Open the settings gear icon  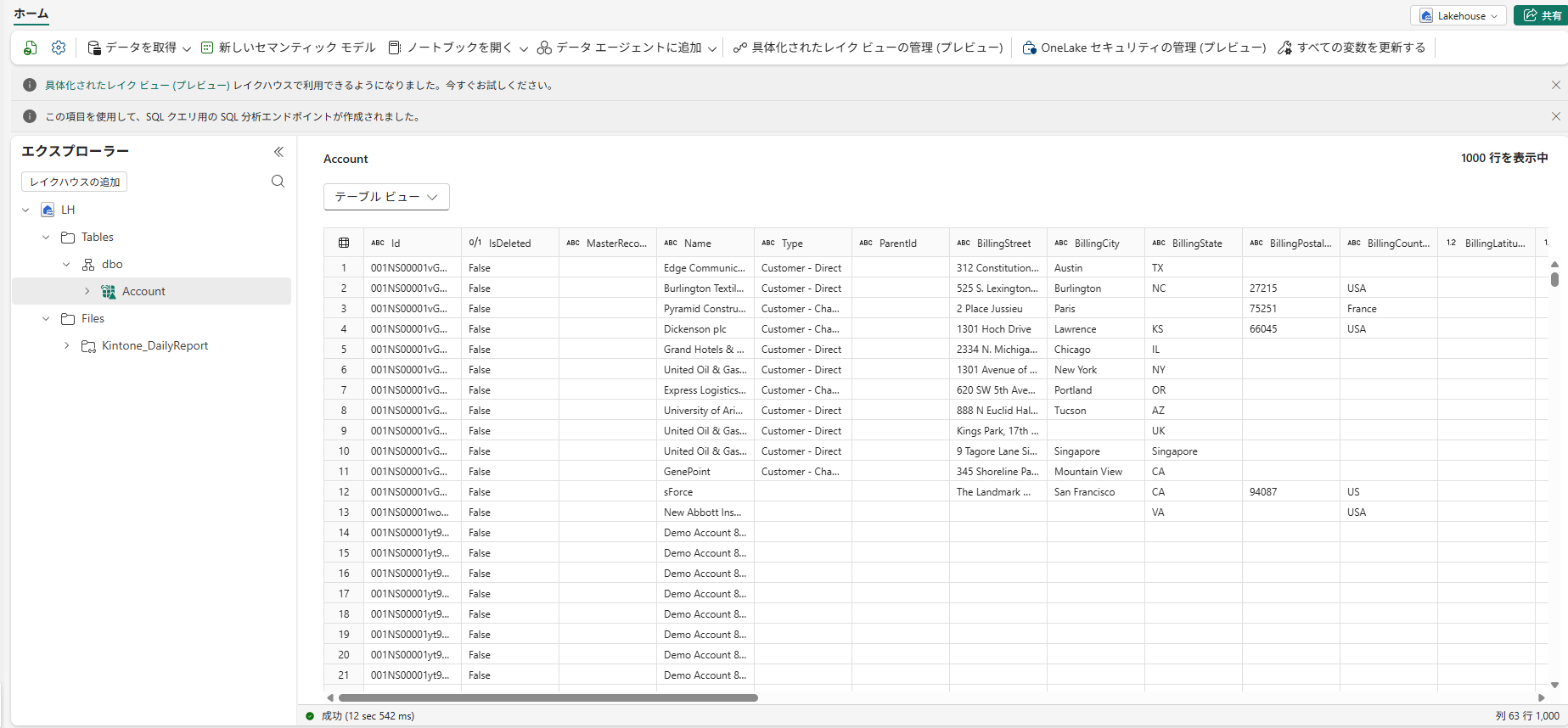pos(59,48)
